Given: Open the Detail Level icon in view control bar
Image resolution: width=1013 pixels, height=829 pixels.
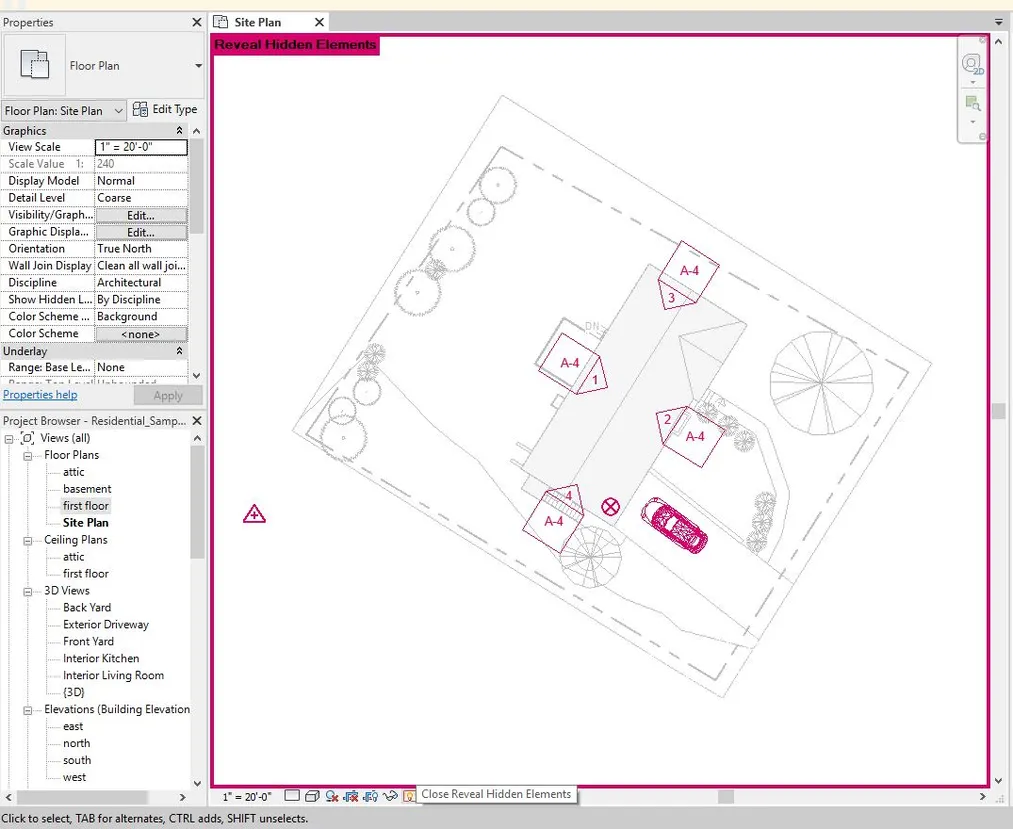Looking at the screenshot, I should point(292,796).
